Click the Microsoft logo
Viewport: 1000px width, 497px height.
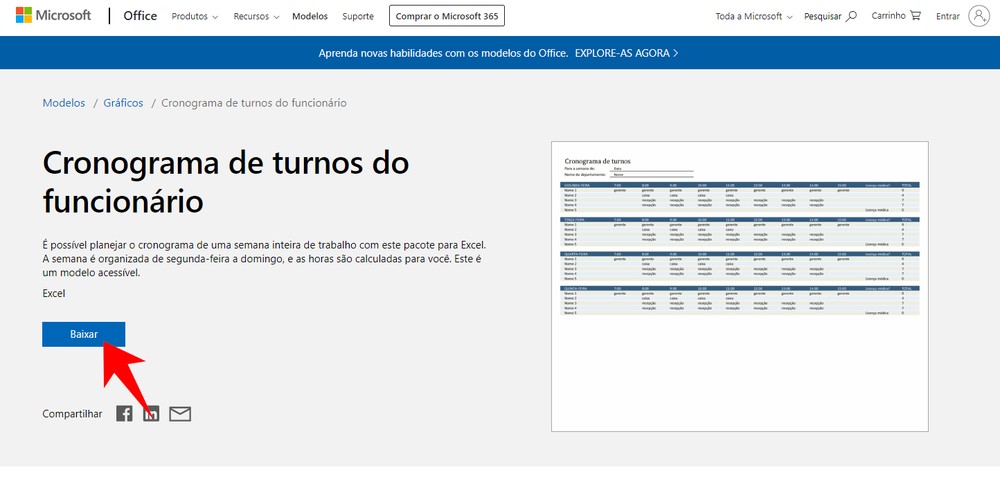tap(54, 16)
